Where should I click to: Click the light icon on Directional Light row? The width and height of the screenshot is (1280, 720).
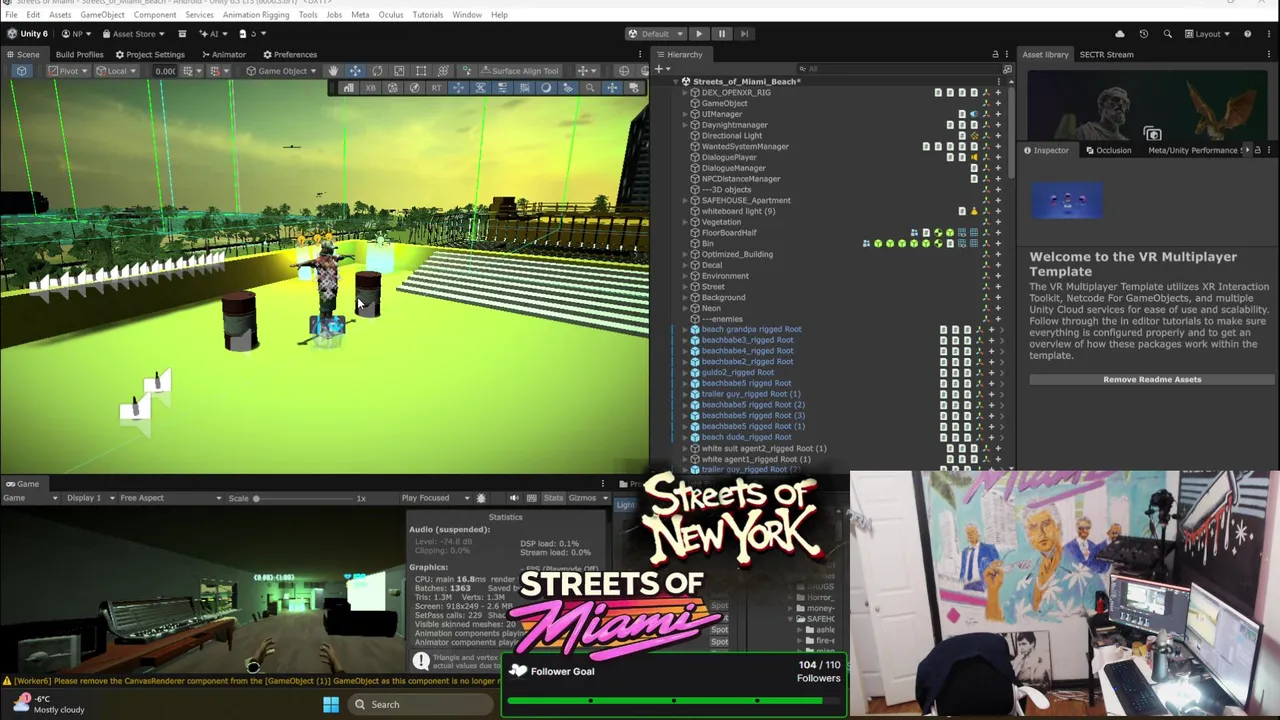[x=974, y=136]
